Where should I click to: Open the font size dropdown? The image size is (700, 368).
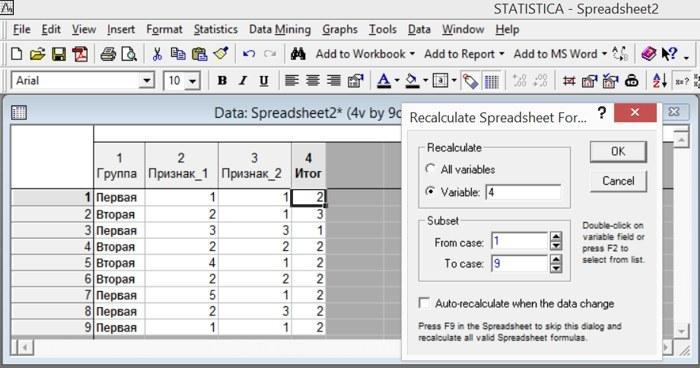[192, 81]
